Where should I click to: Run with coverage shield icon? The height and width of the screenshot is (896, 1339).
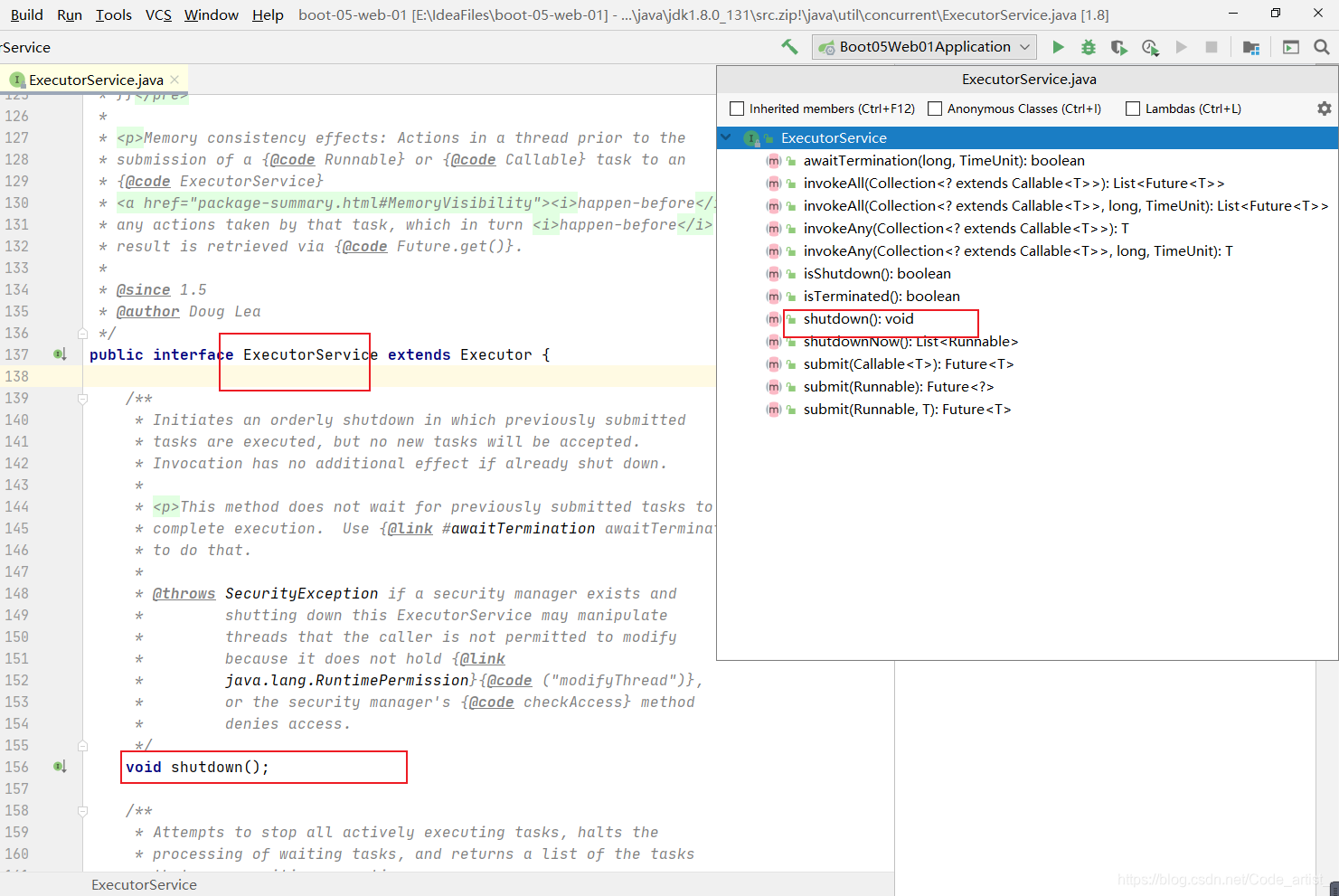1119,47
